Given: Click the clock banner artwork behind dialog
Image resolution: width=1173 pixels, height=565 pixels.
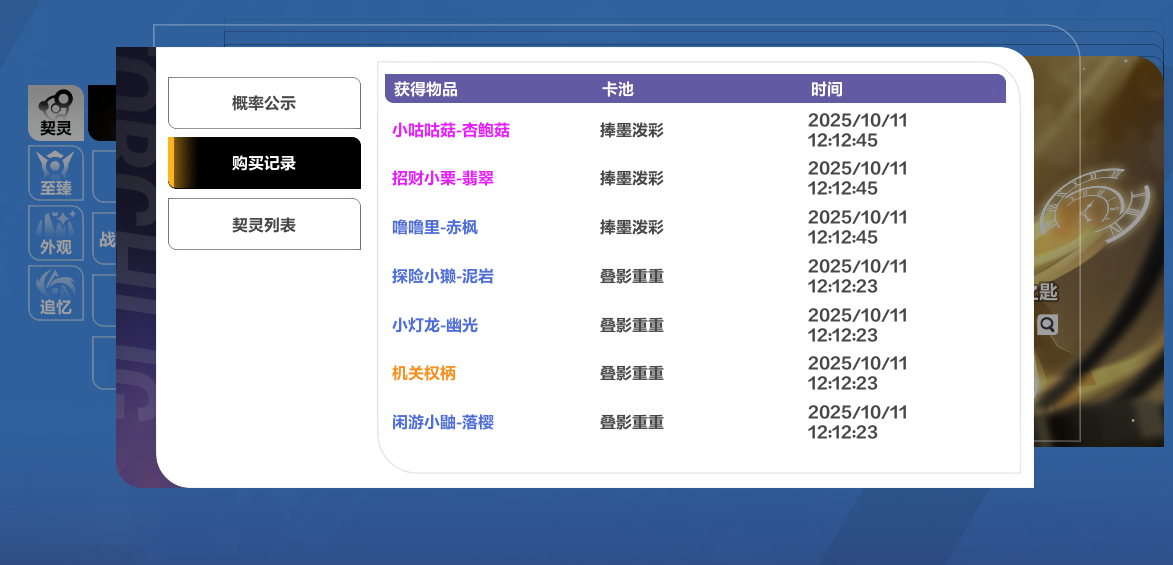Looking at the screenshot, I should [x=1098, y=251].
